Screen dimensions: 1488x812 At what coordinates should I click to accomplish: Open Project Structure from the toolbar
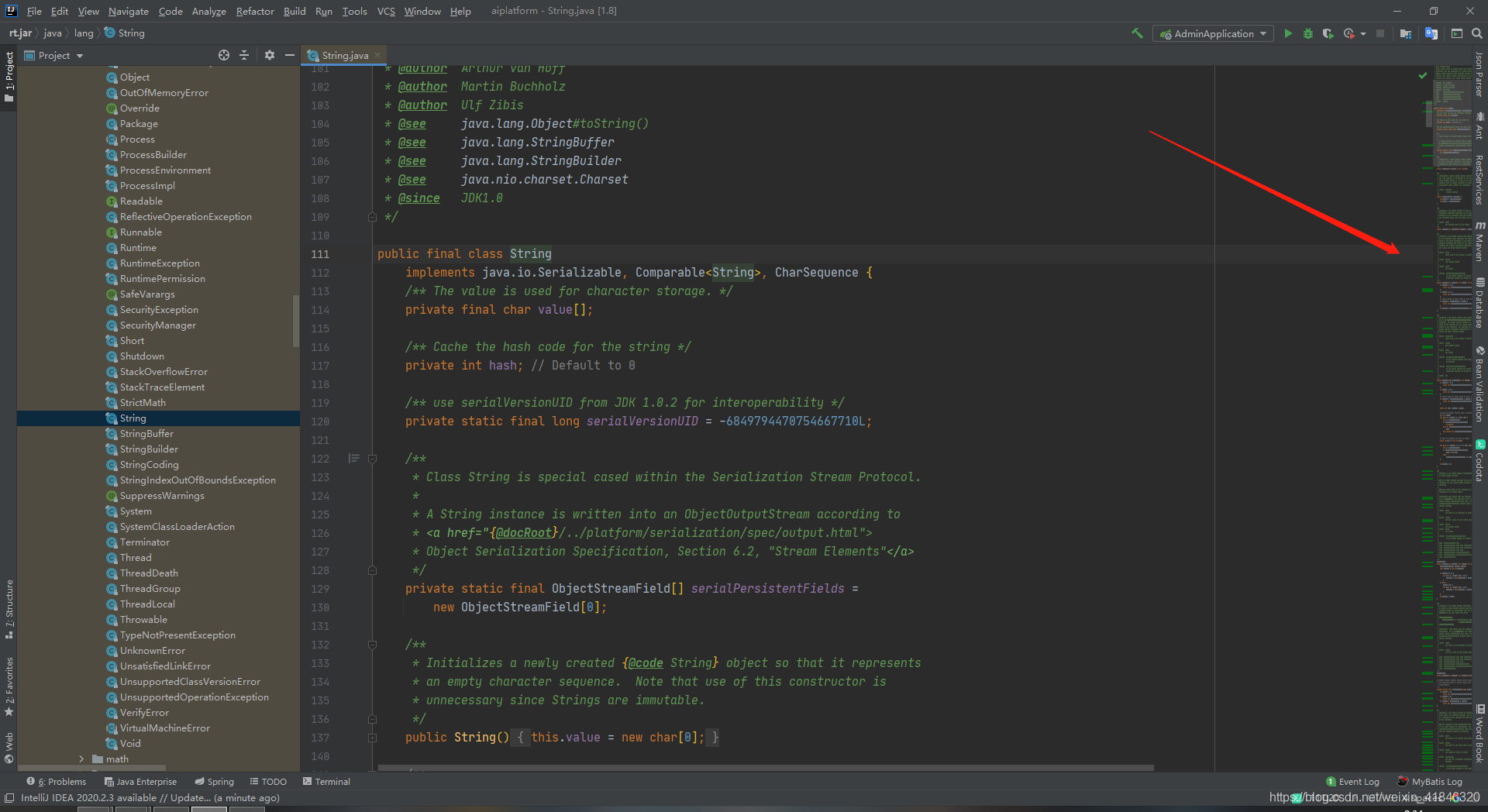click(x=1406, y=33)
